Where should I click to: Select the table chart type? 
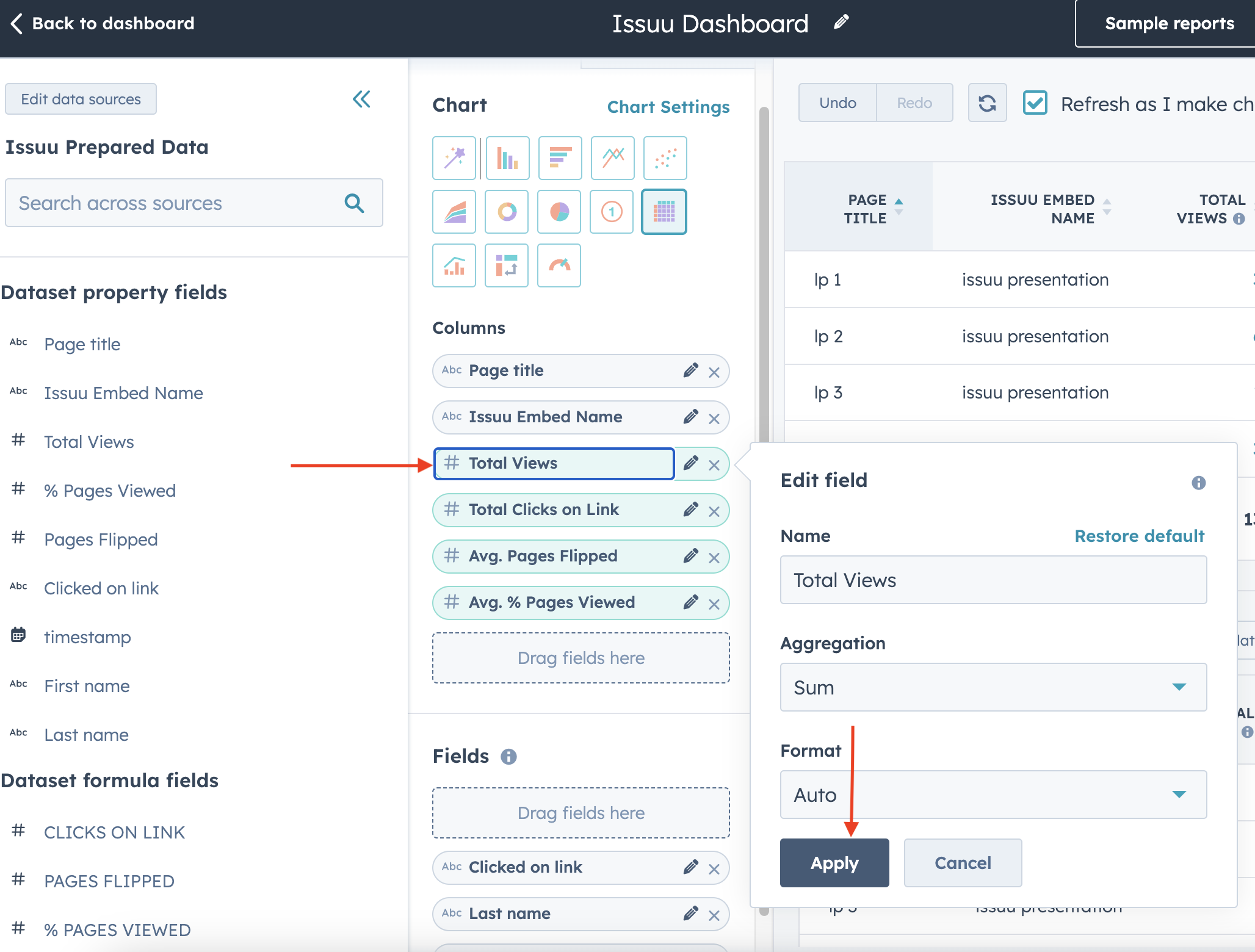point(664,212)
